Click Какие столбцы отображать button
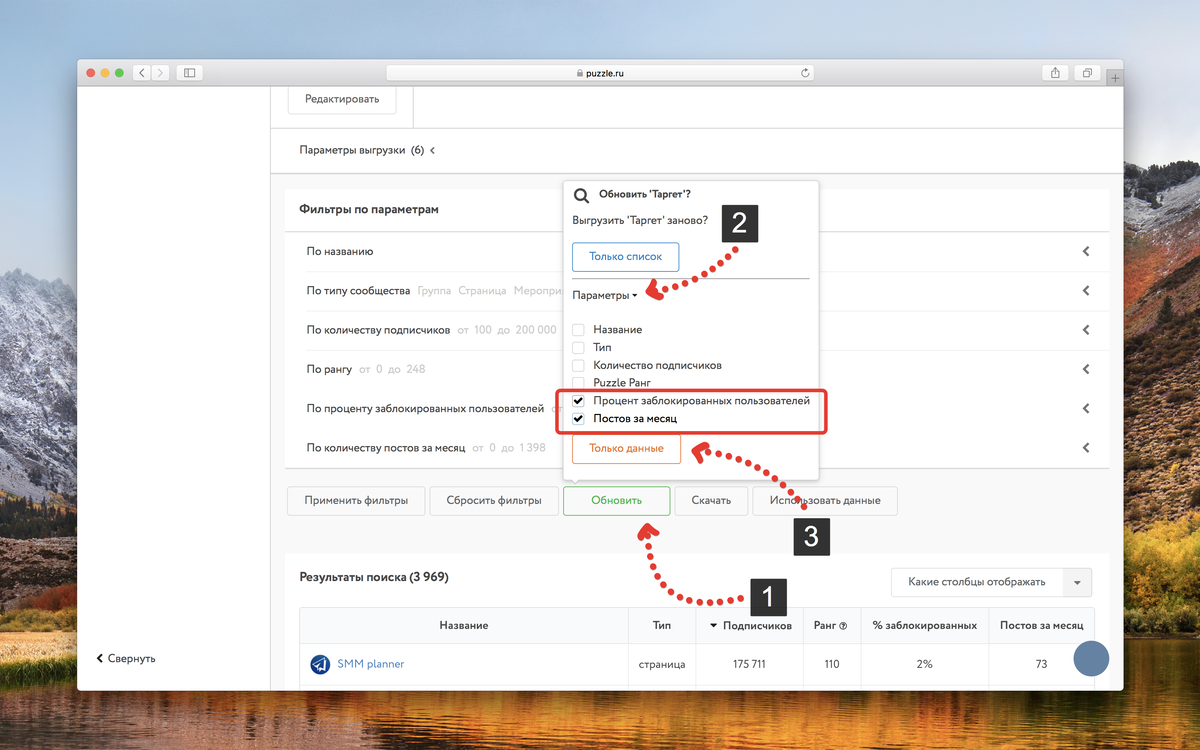 click(x=977, y=582)
